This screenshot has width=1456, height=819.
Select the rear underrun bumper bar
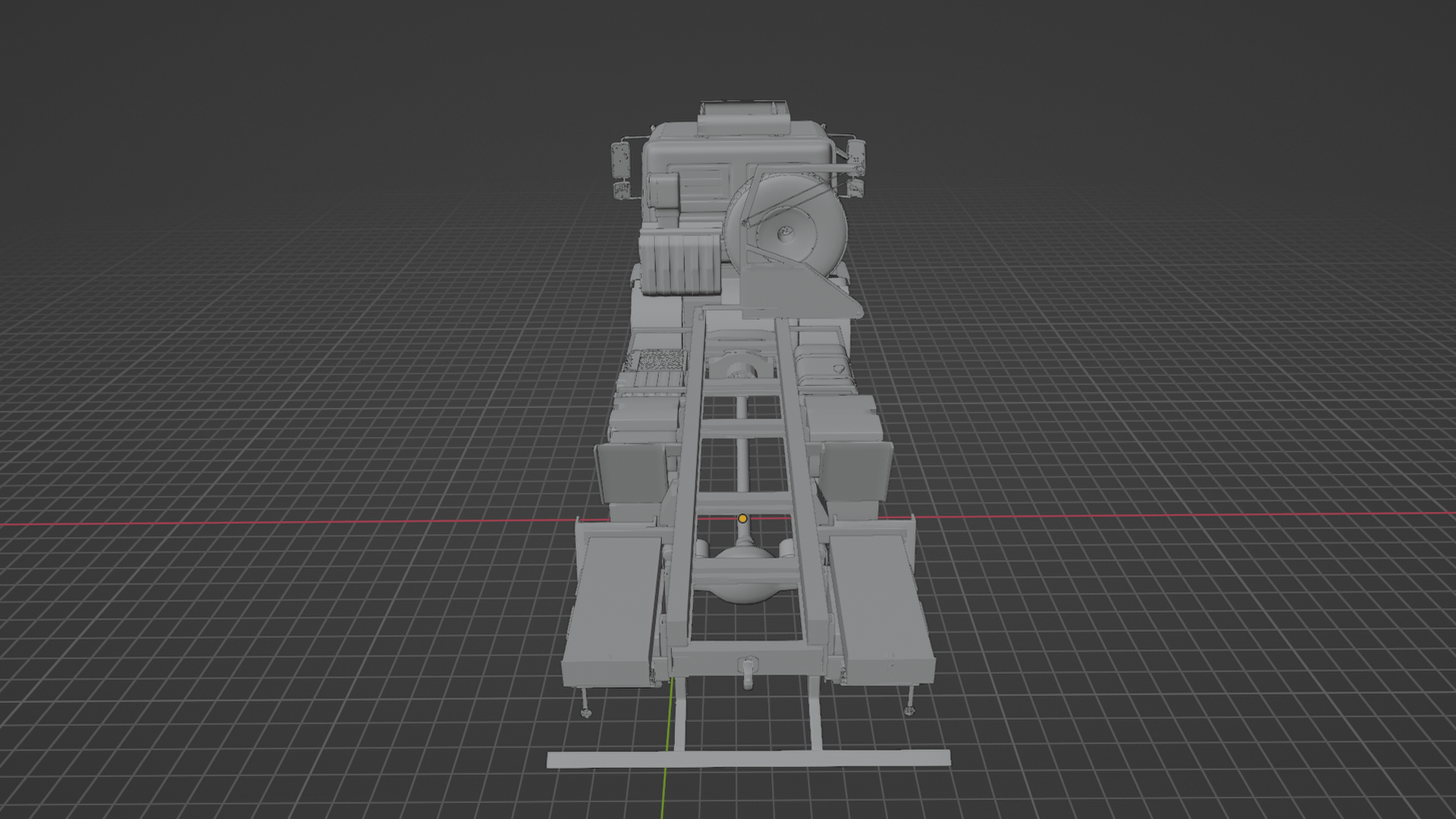(x=748, y=758)
